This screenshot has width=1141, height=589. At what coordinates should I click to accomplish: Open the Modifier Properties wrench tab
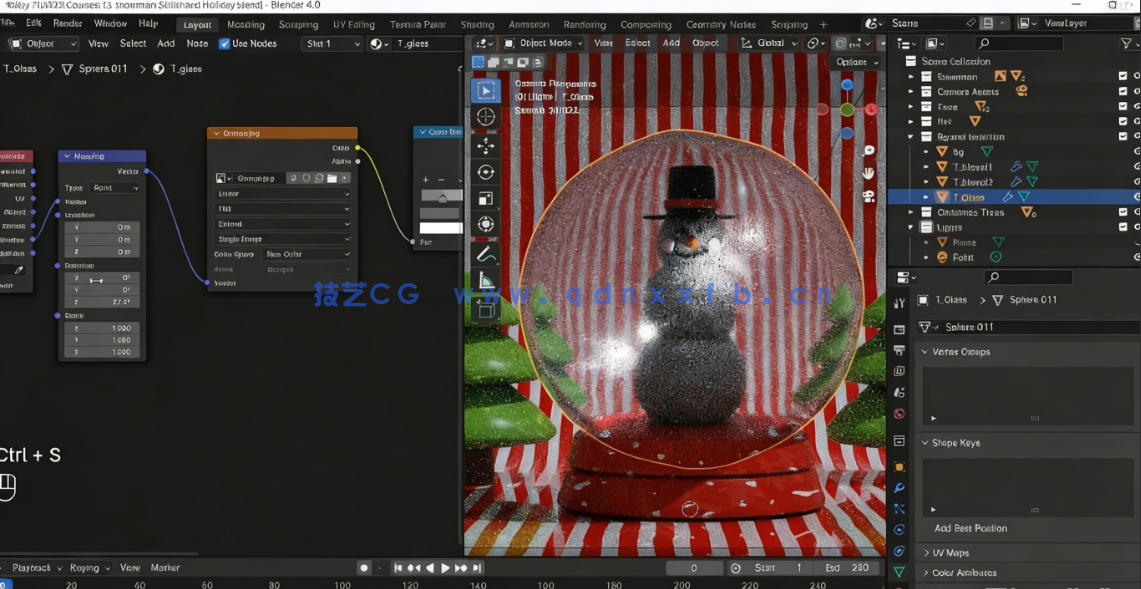[x=898, y=488]
